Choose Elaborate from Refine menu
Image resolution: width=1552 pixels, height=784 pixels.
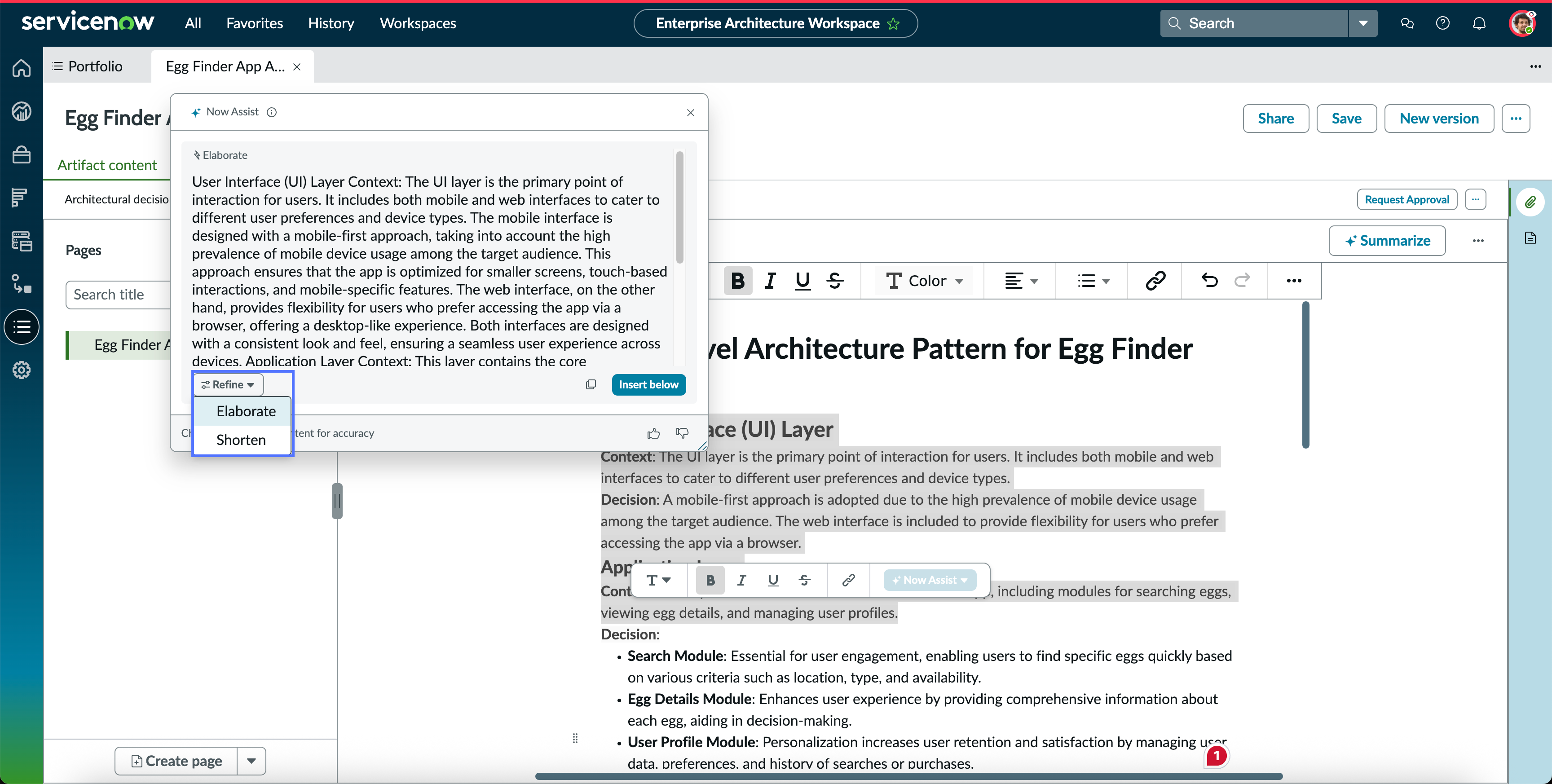click(x=242, y=412)
